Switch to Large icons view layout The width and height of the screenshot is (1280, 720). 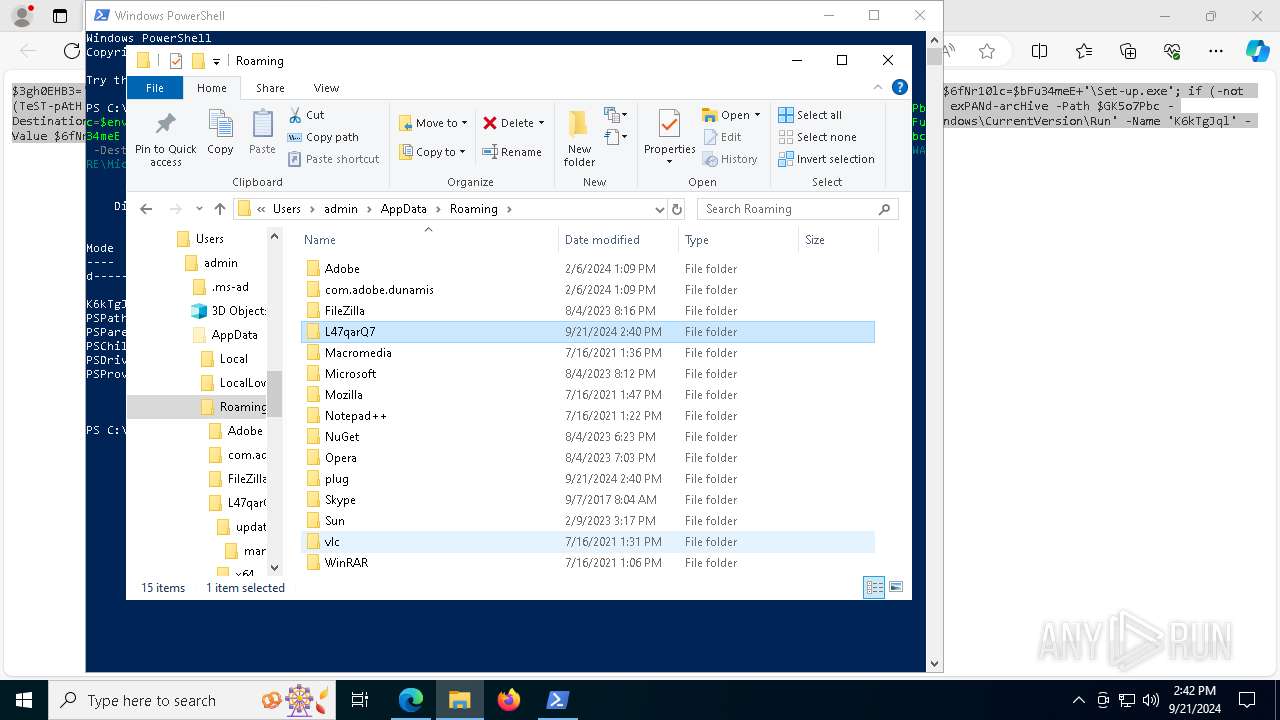point(896,588)
